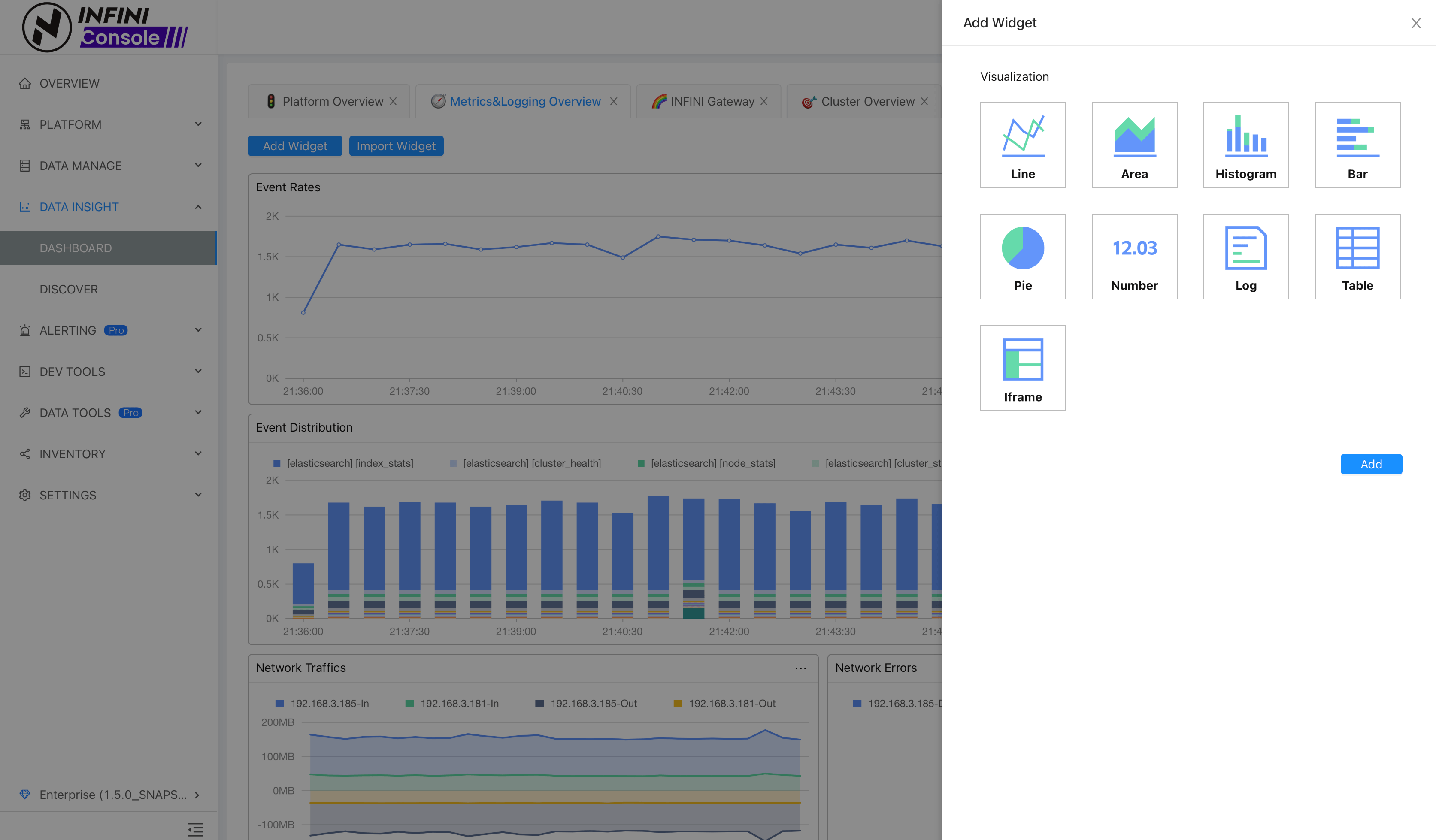Click the Platform sidebar icon
The image size is (1436, 840).
click(x=24, y=125)
